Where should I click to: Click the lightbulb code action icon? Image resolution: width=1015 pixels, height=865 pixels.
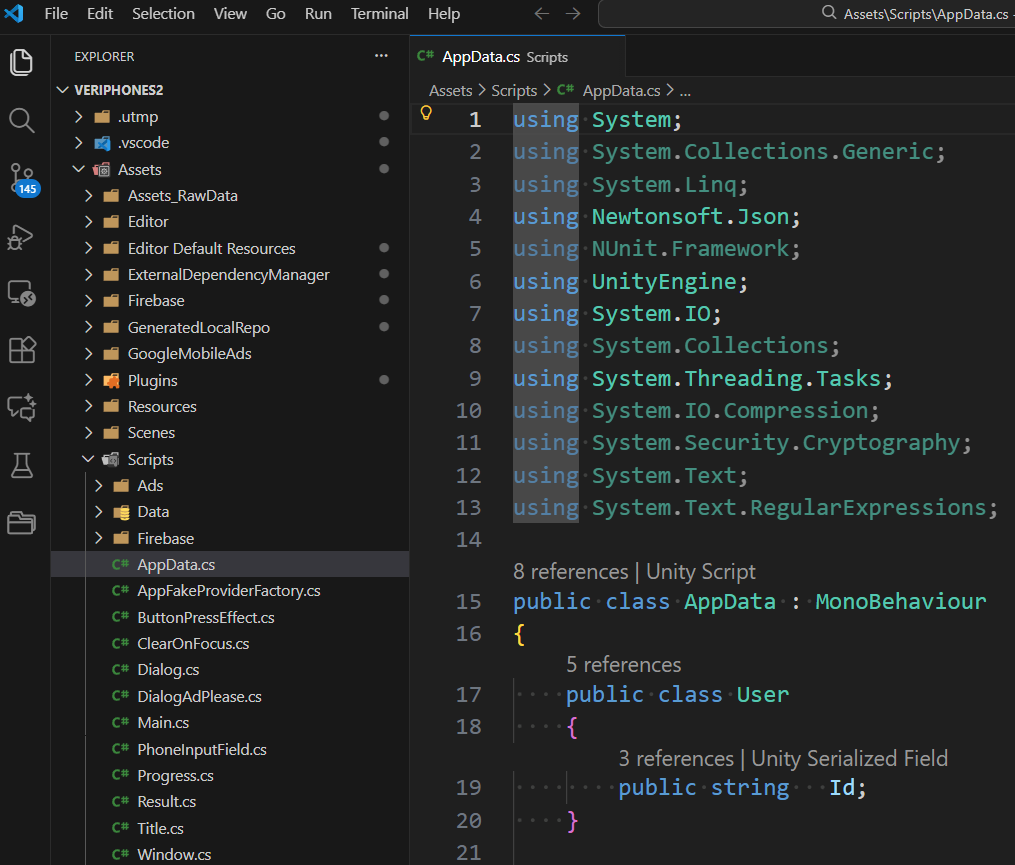[x=425, y=113]
